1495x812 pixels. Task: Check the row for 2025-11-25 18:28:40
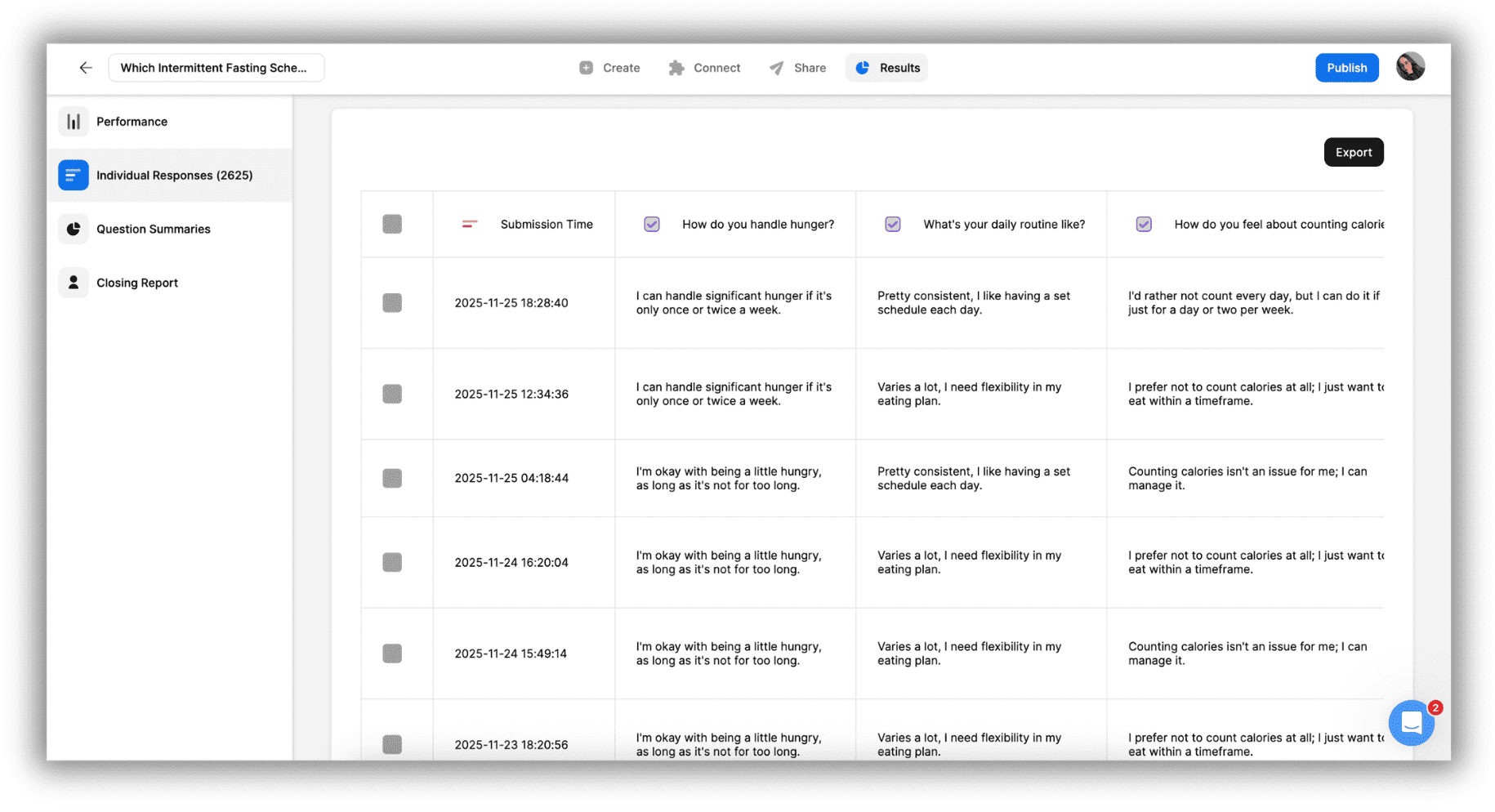(x=392, y=303)
